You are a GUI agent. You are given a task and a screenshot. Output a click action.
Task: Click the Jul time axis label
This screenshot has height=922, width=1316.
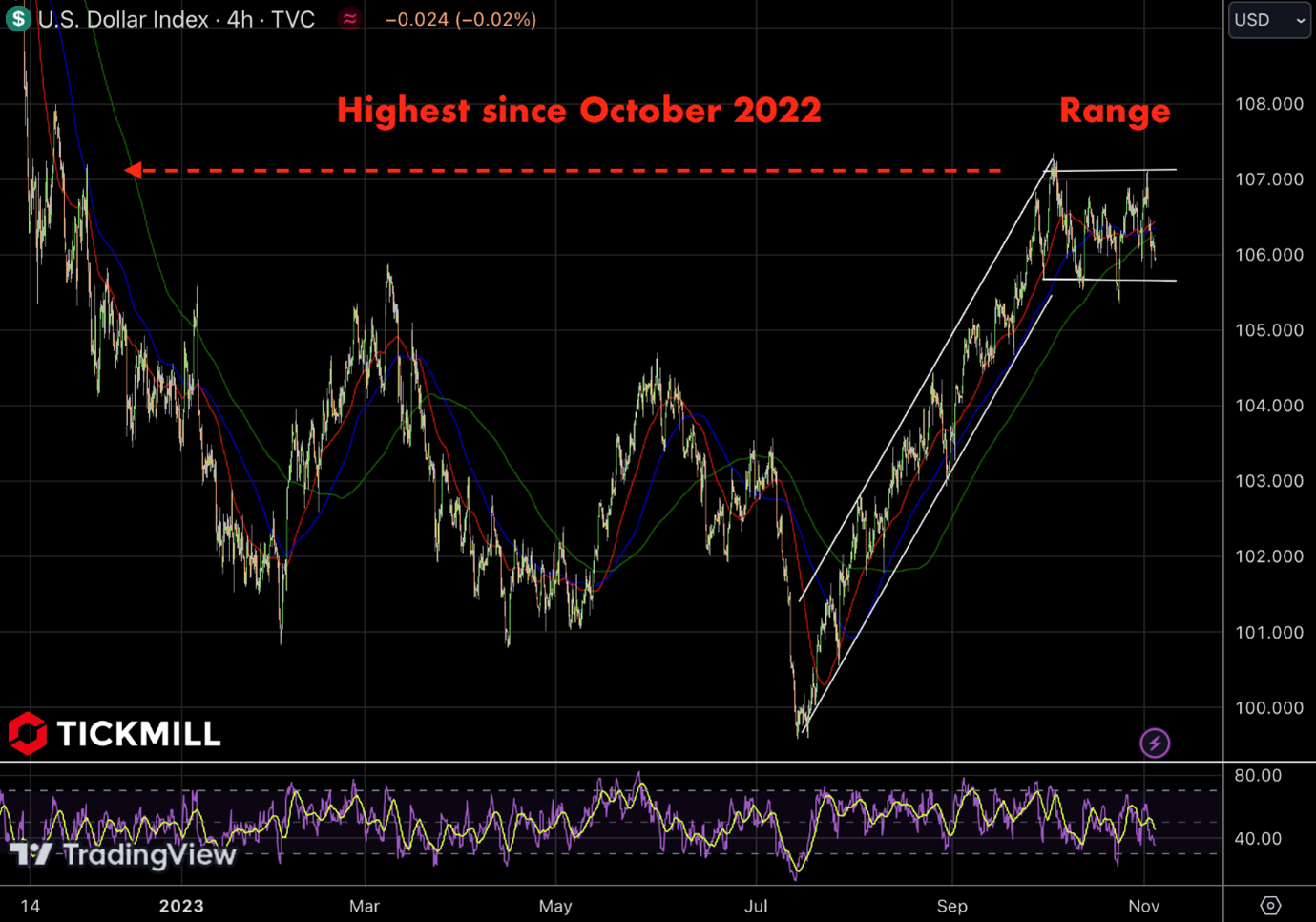756,906
